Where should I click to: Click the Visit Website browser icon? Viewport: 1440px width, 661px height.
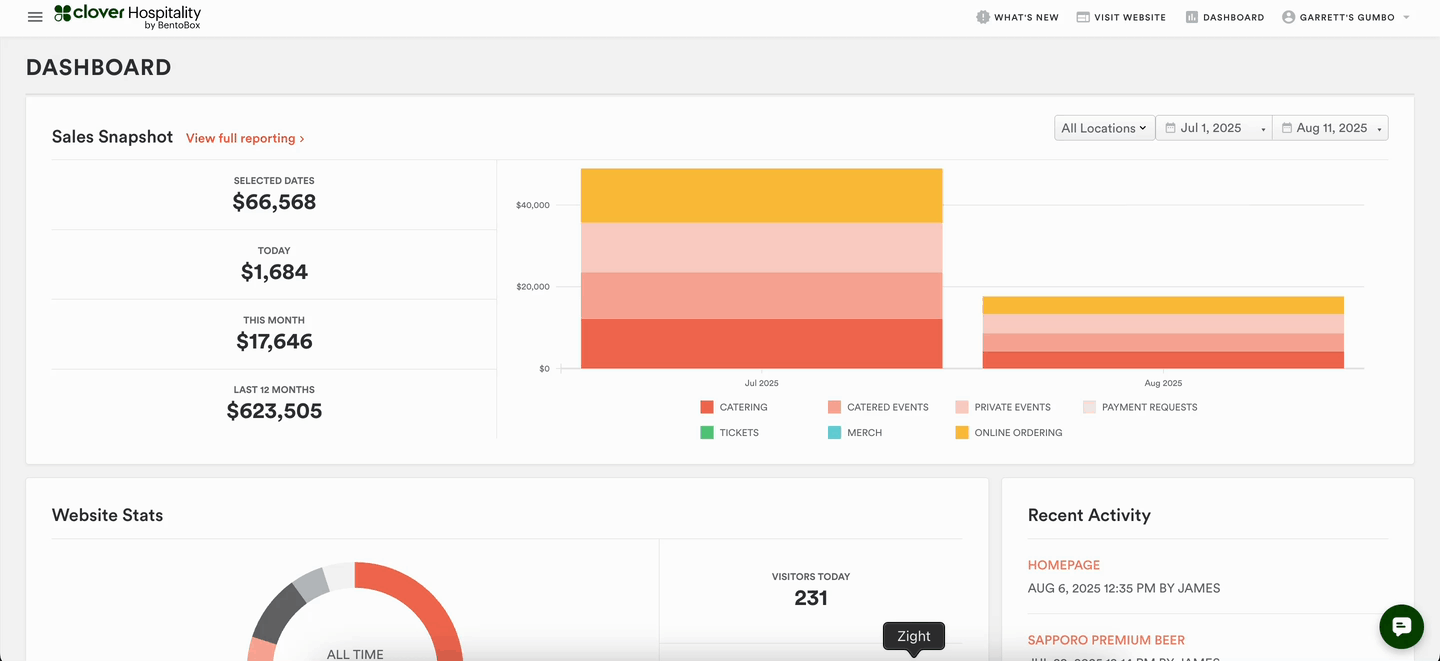click(1083, 17)
